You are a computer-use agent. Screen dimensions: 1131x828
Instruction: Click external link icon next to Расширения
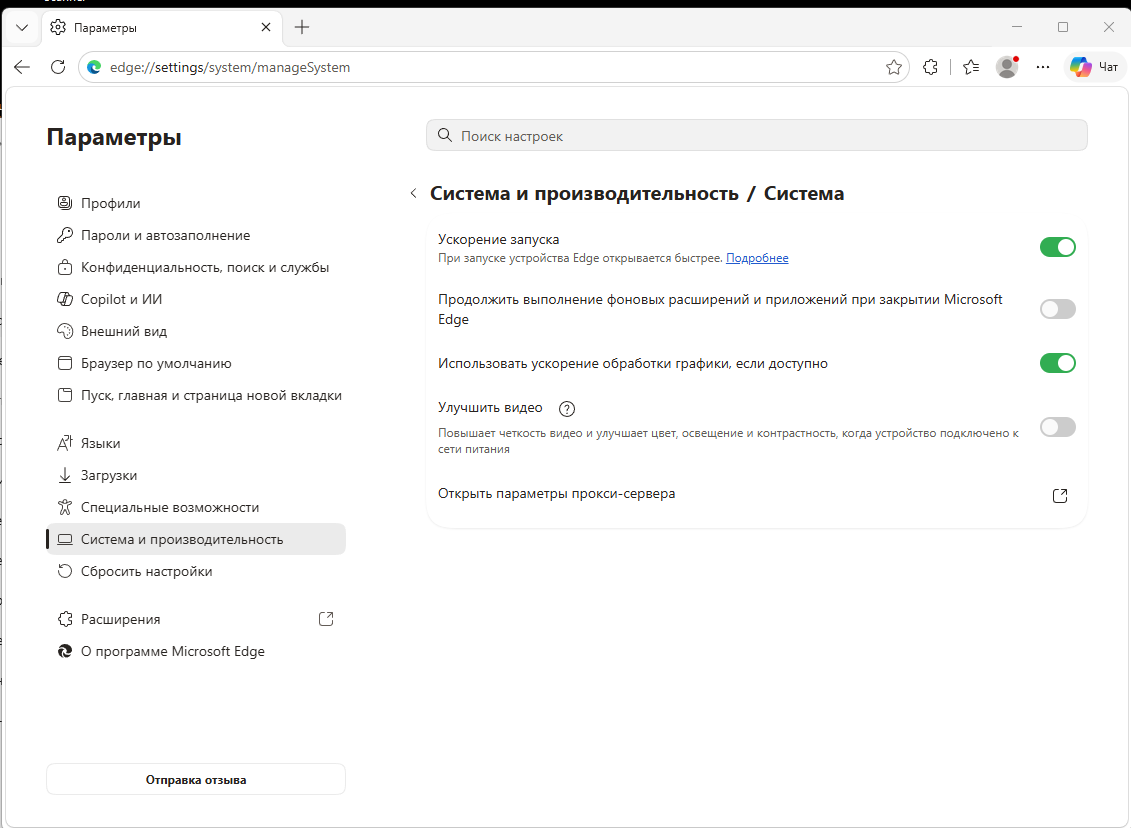(x=326, y=619)
